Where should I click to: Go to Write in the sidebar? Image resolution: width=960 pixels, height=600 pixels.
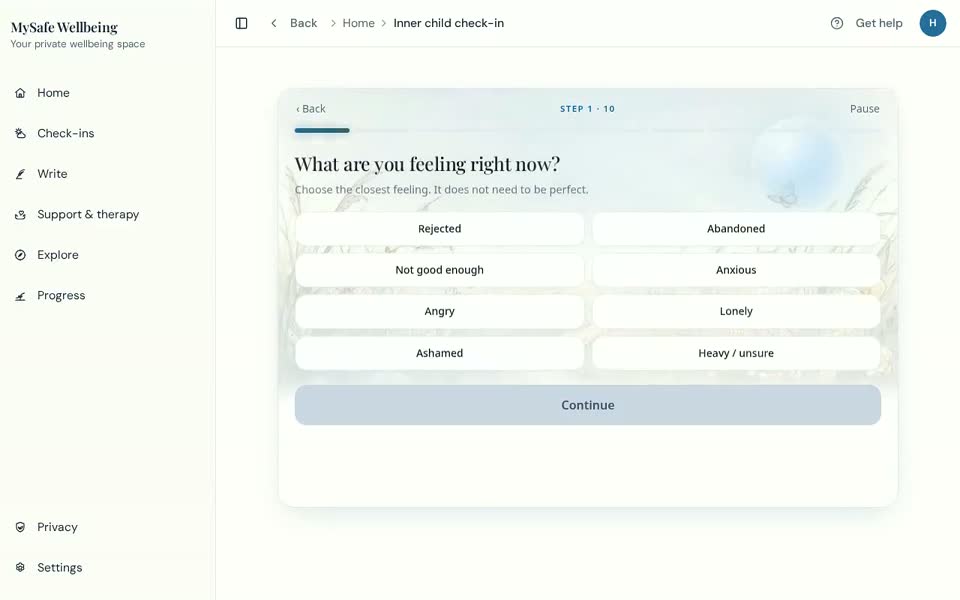pos(52,174)
